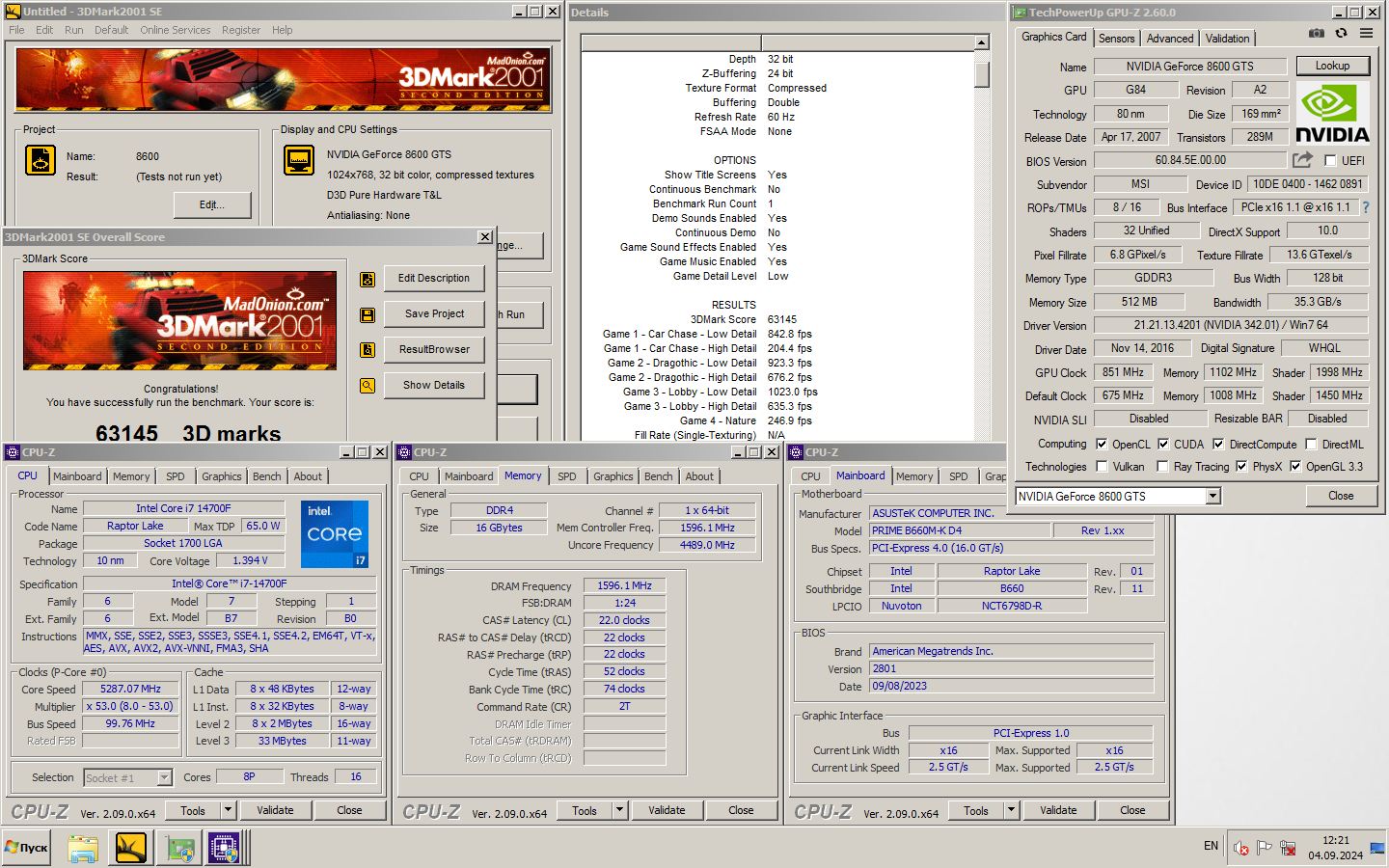1389x868 pixels.
Task: Click the Name field showing NVIDIA GeForce 8600 GTS
Action: pyautogui.click(x=1189, y=67)
